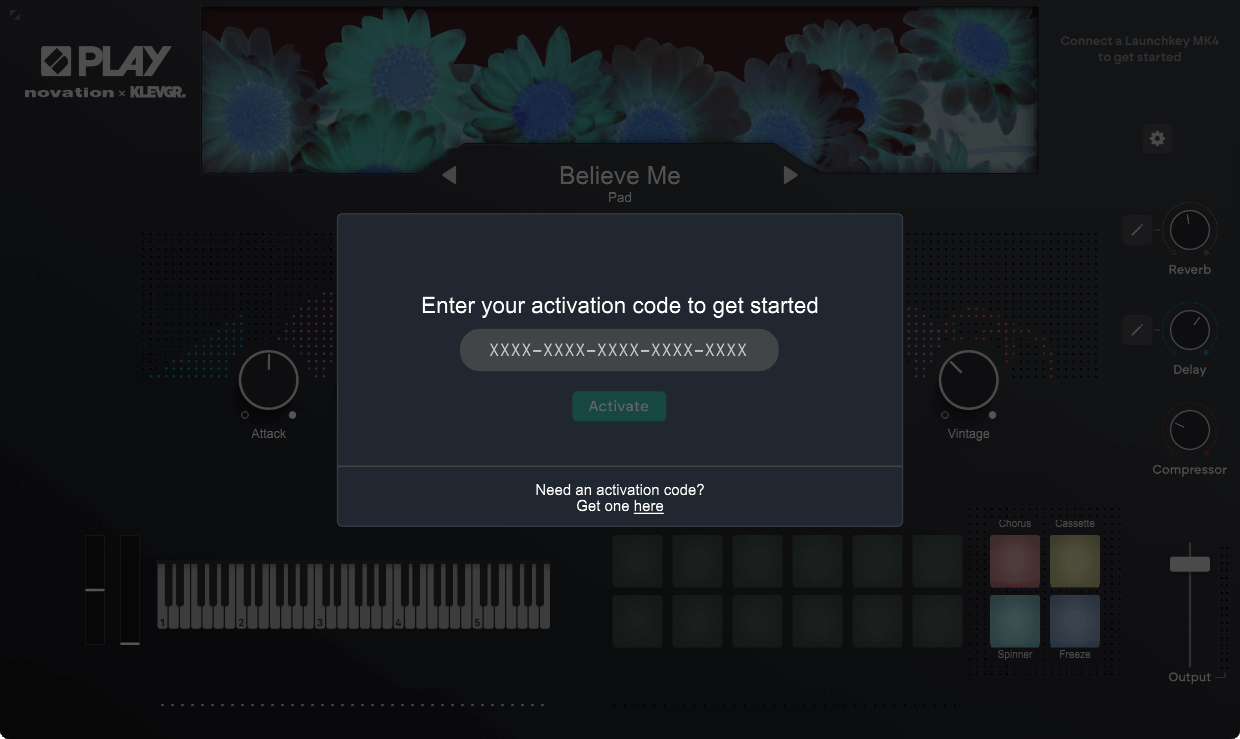Click the Believe Me preset name

click(x=620, y=175)
